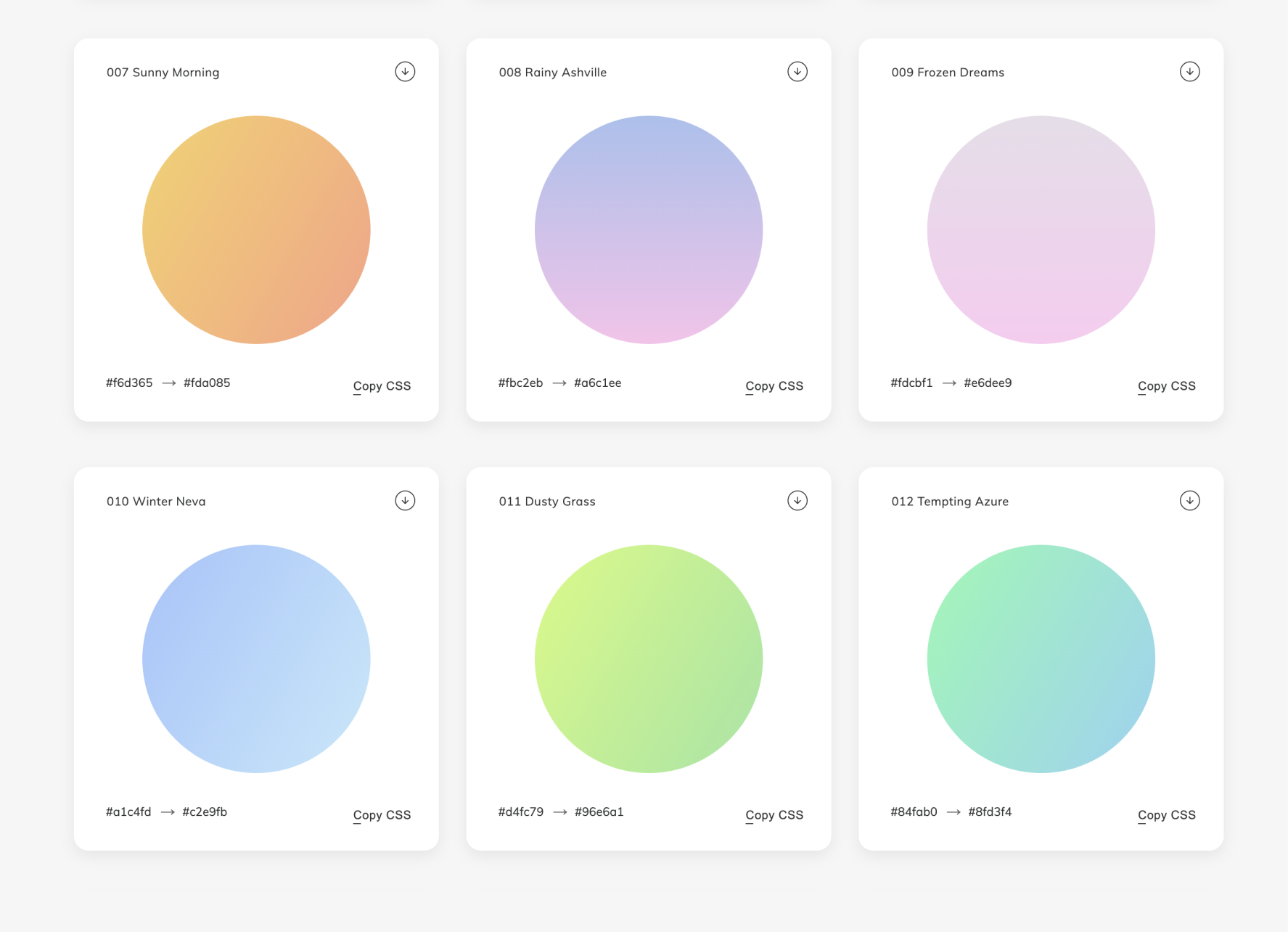Copy CSS for Sunny Morning
The width and height of the screenshot is (1288, 932).
point(382,386)
